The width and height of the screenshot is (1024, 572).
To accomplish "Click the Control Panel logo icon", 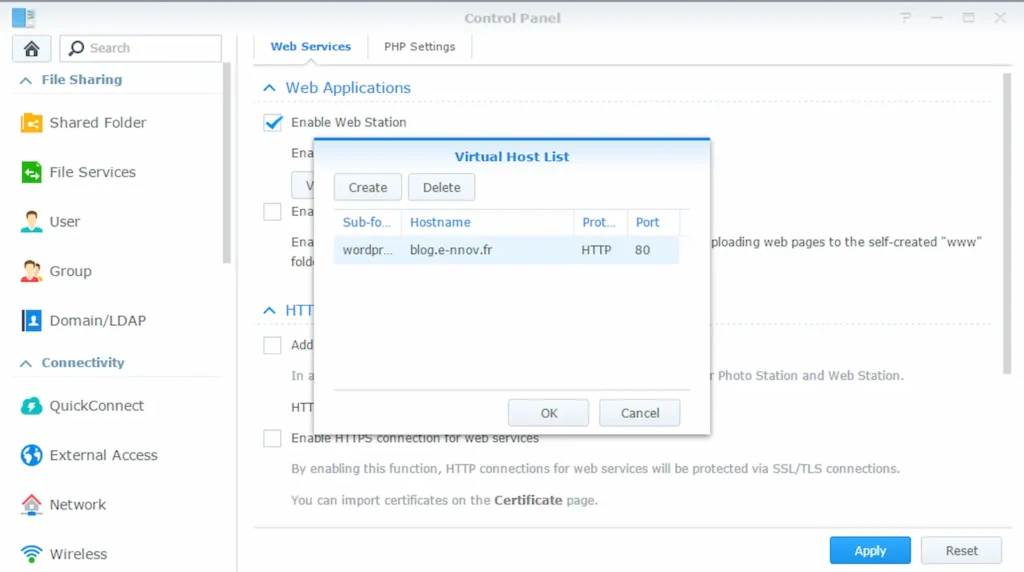I will [24, 18].
